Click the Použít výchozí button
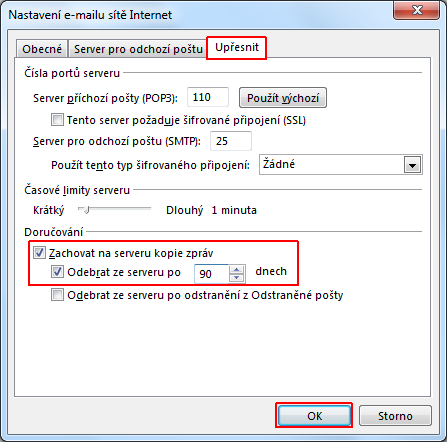 283,98
